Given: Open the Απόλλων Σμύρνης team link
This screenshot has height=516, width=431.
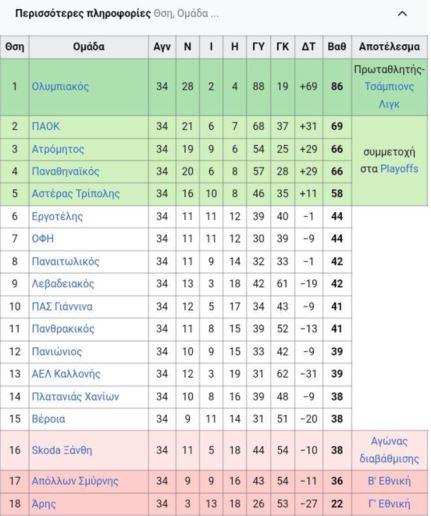Looking at the screenshot, I should 75,481.
